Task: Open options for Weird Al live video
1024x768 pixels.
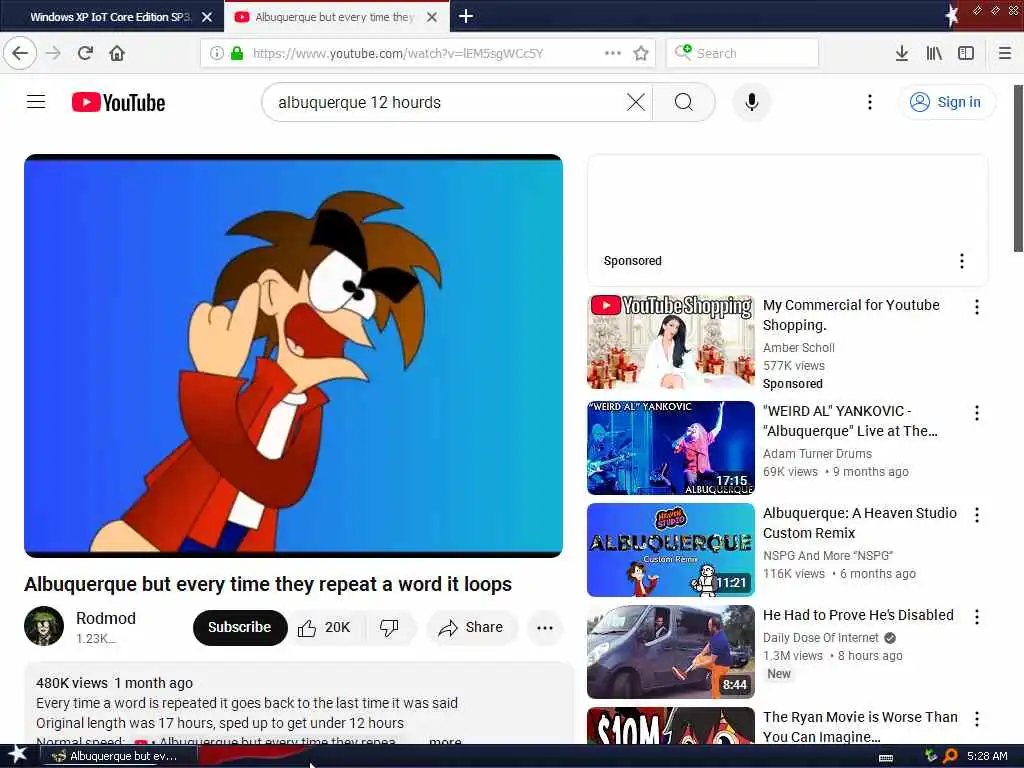Action: click(x=977, y=413)
